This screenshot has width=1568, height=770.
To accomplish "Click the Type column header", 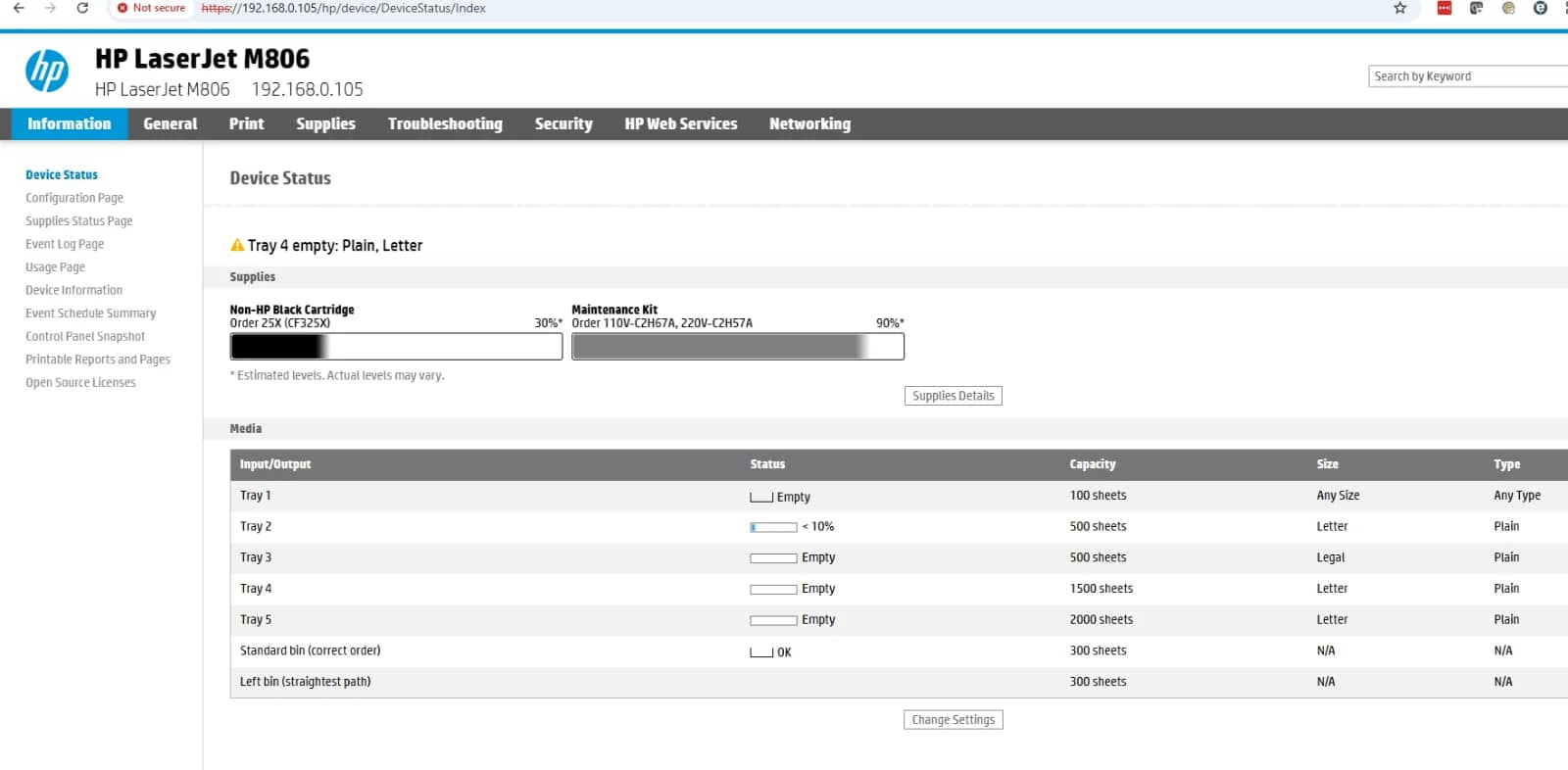I will pos(1507,464).
